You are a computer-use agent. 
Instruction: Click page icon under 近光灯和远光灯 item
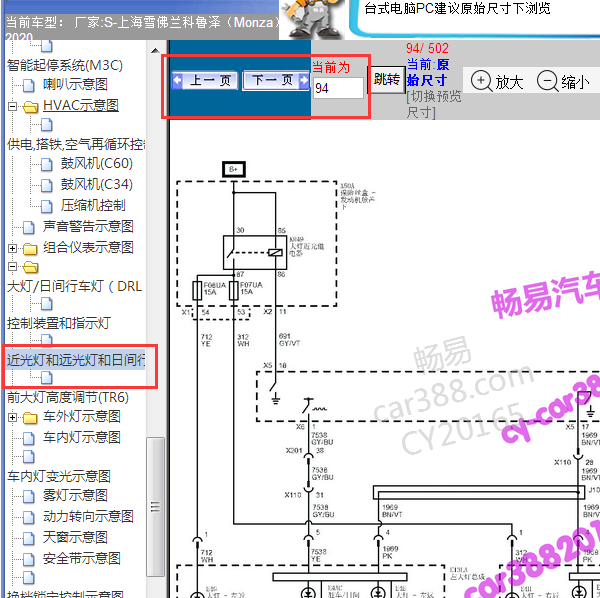coord(47,378)
